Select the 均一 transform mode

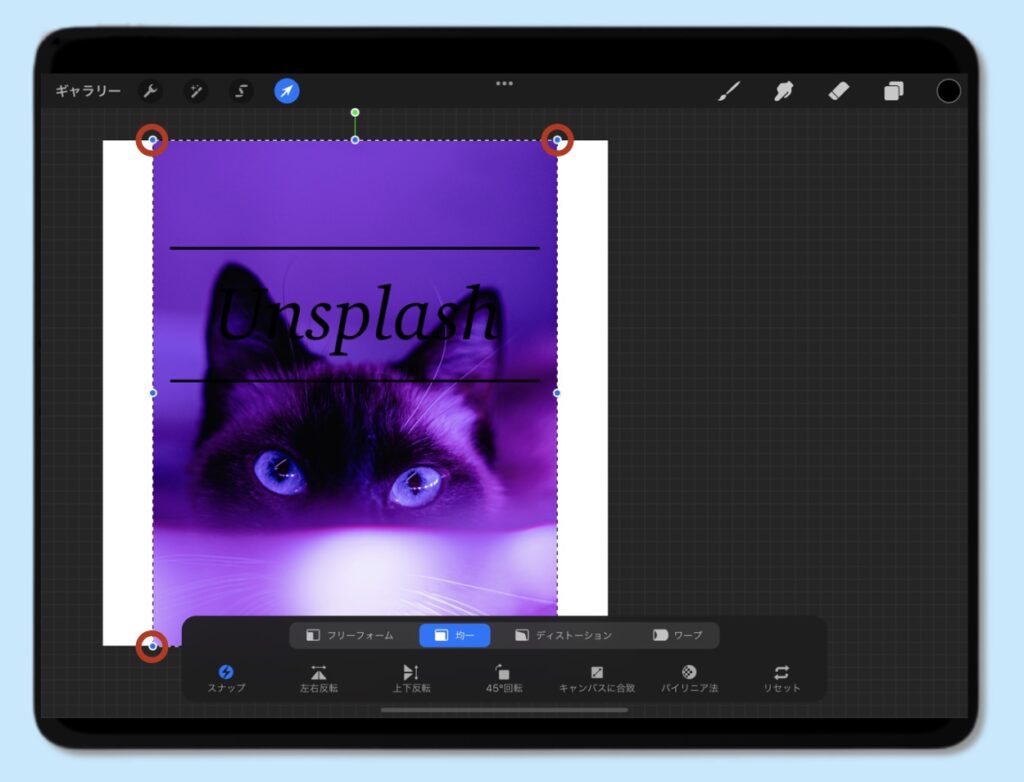point(455,635)
